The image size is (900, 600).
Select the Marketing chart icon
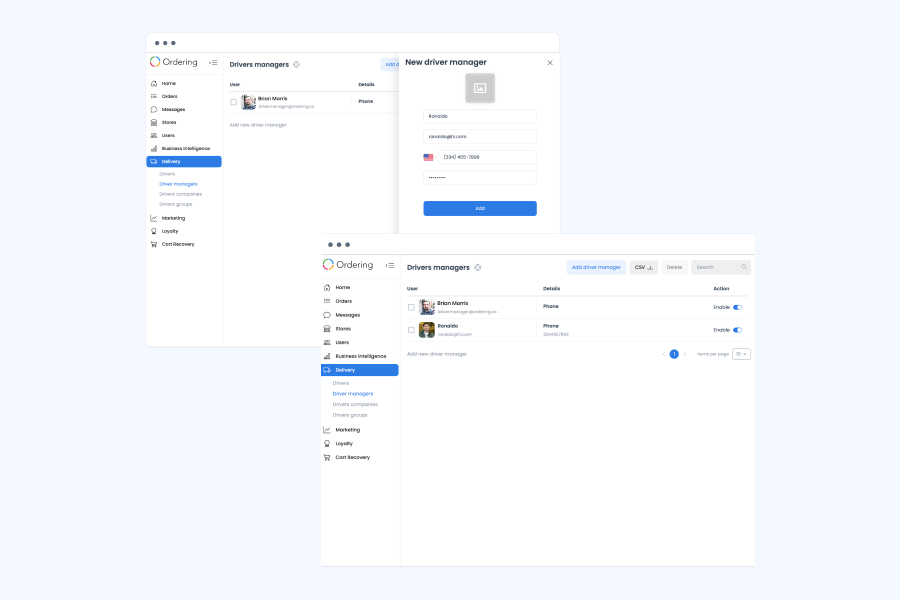pyautogui.click(x=326, y=429)
